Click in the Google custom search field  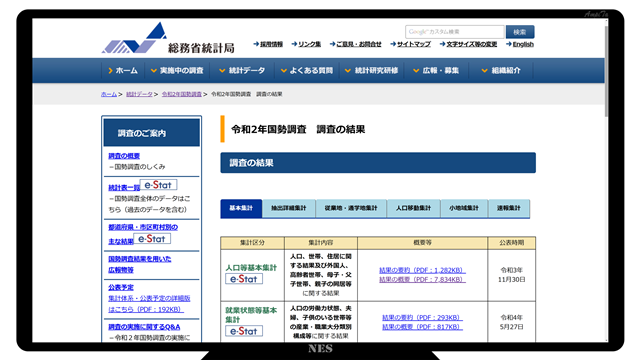[x=455, y=32]
